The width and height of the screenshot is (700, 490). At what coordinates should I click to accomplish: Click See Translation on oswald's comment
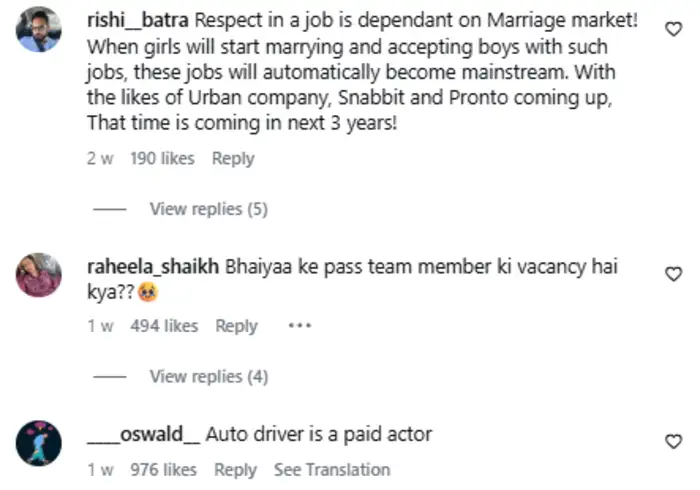(332, 469)
